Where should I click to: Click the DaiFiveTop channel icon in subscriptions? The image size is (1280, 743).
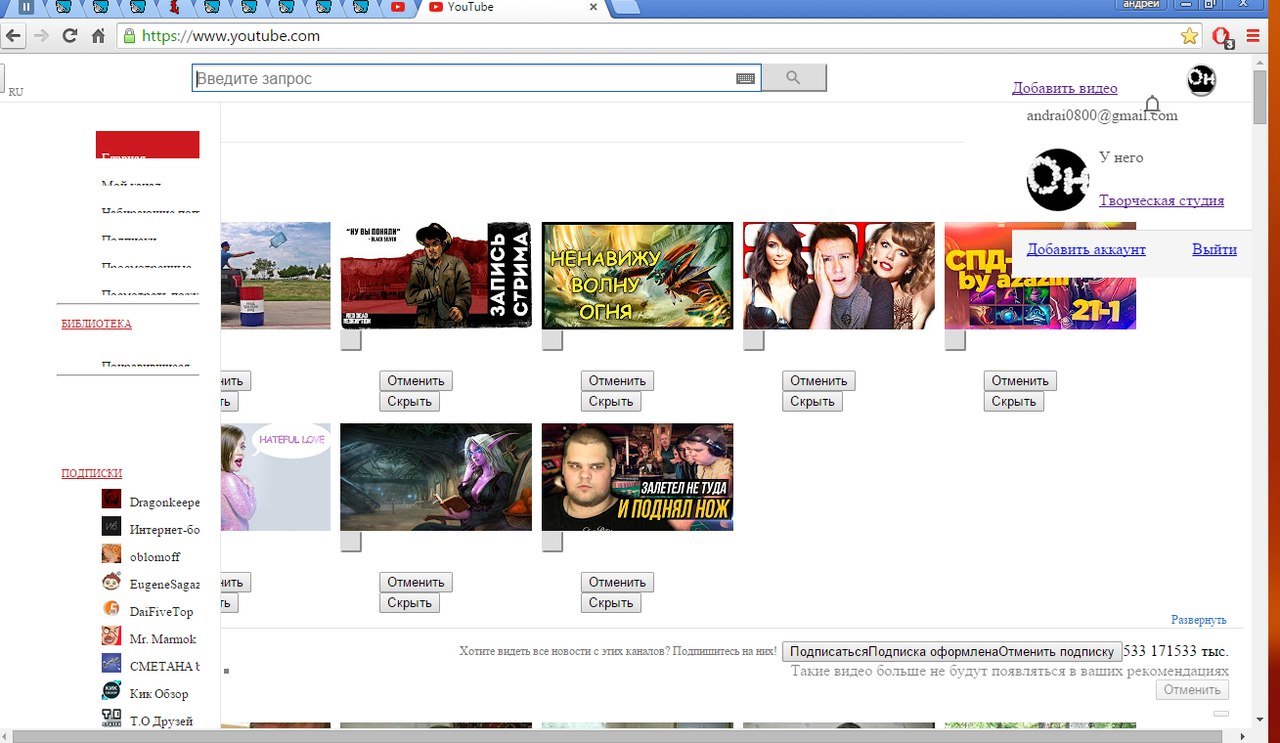click(x=111, y=609)
